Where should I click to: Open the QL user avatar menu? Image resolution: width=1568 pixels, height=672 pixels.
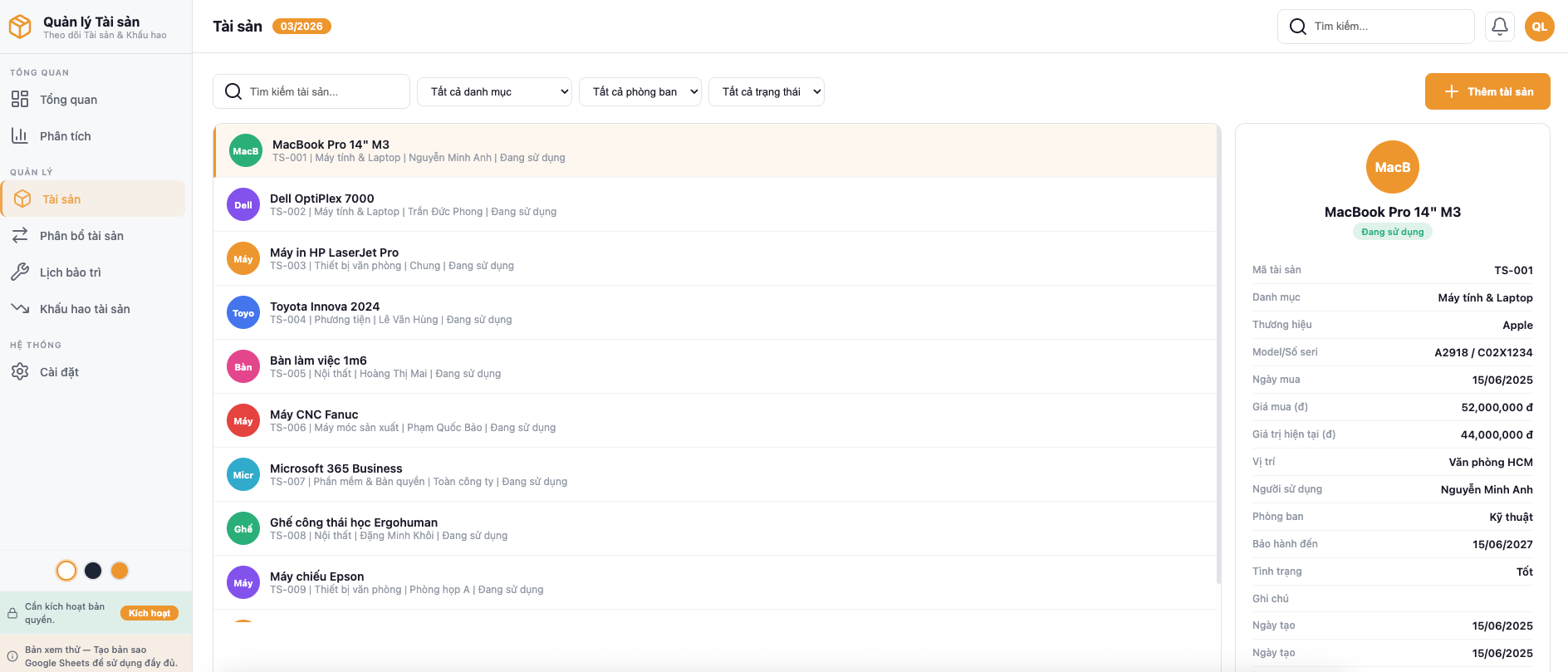coord(1539,27)
